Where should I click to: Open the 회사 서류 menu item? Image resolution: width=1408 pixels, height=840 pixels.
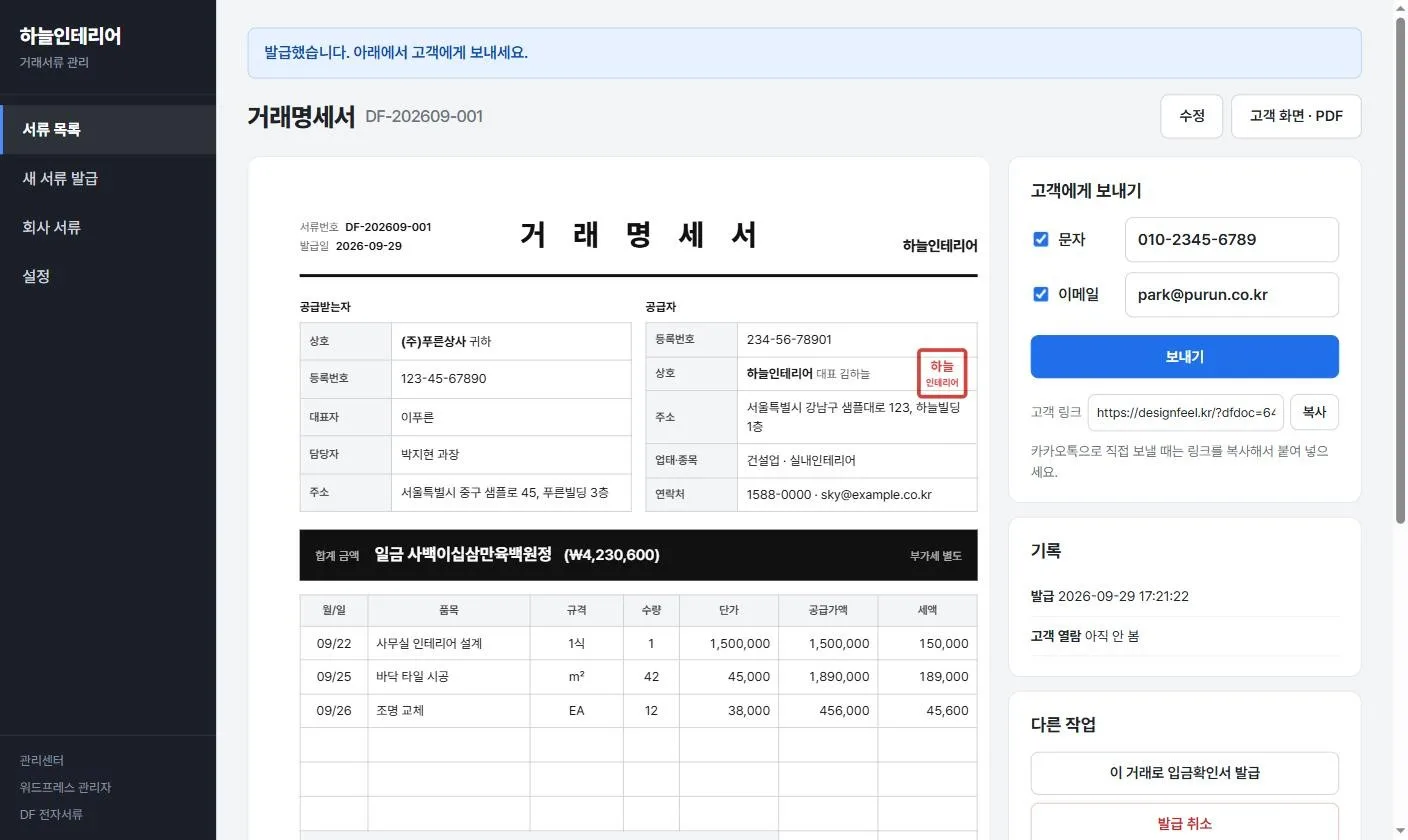[108, 228]
